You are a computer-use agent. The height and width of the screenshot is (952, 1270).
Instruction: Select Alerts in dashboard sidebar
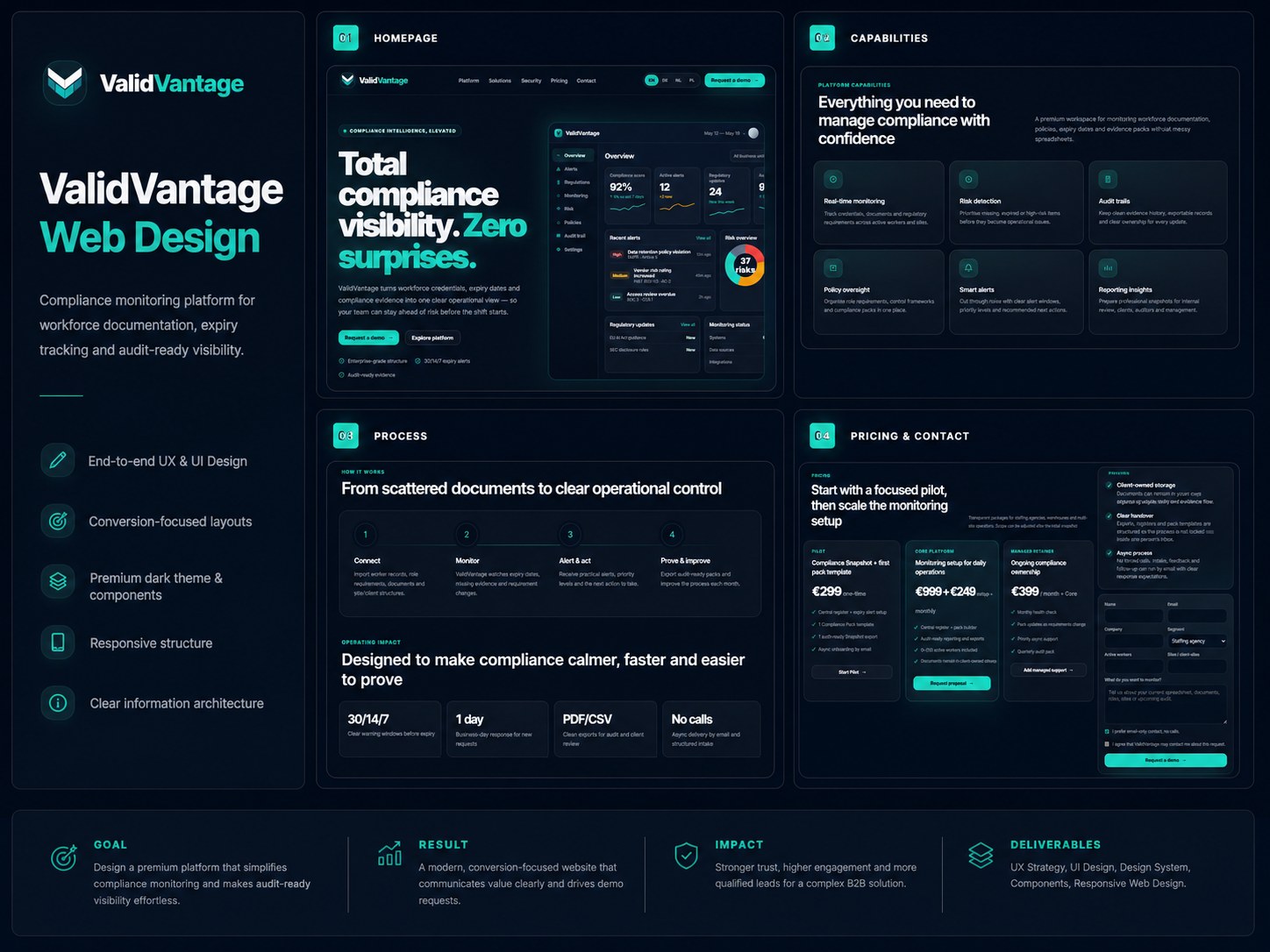pyautogui.click(x=570, y=169)
